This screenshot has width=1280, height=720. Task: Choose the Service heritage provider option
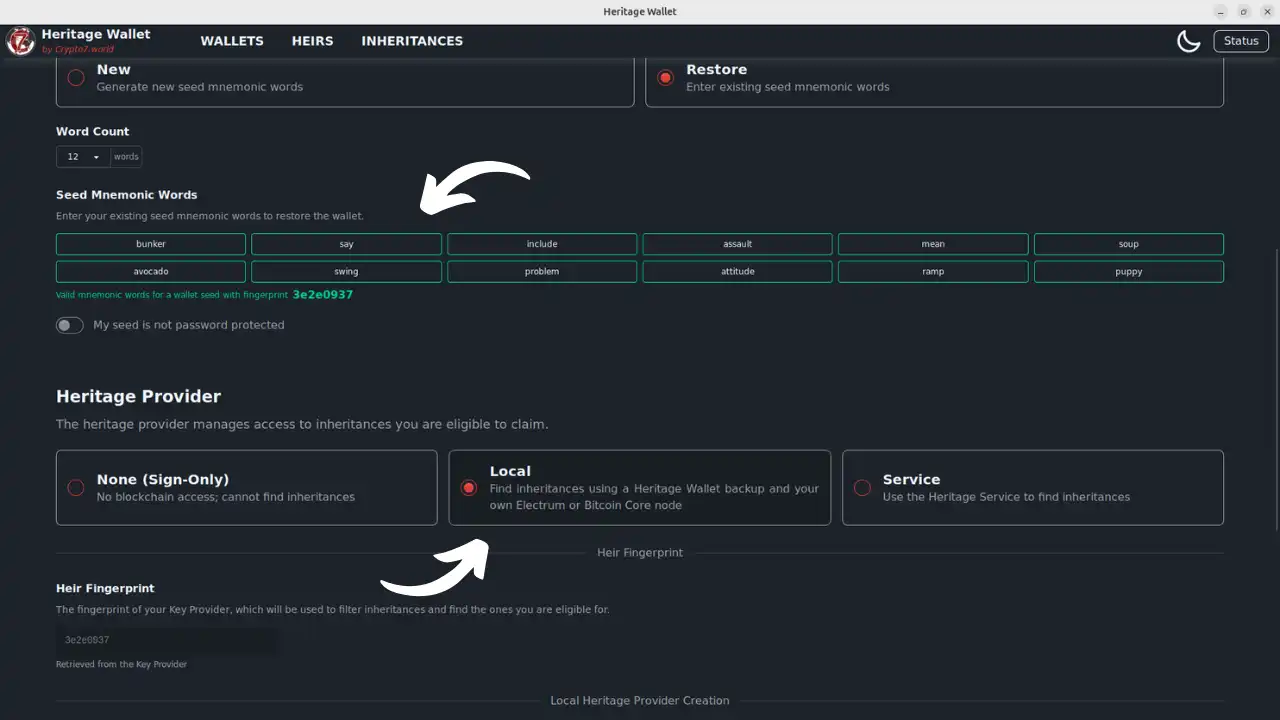pos(862,488)
